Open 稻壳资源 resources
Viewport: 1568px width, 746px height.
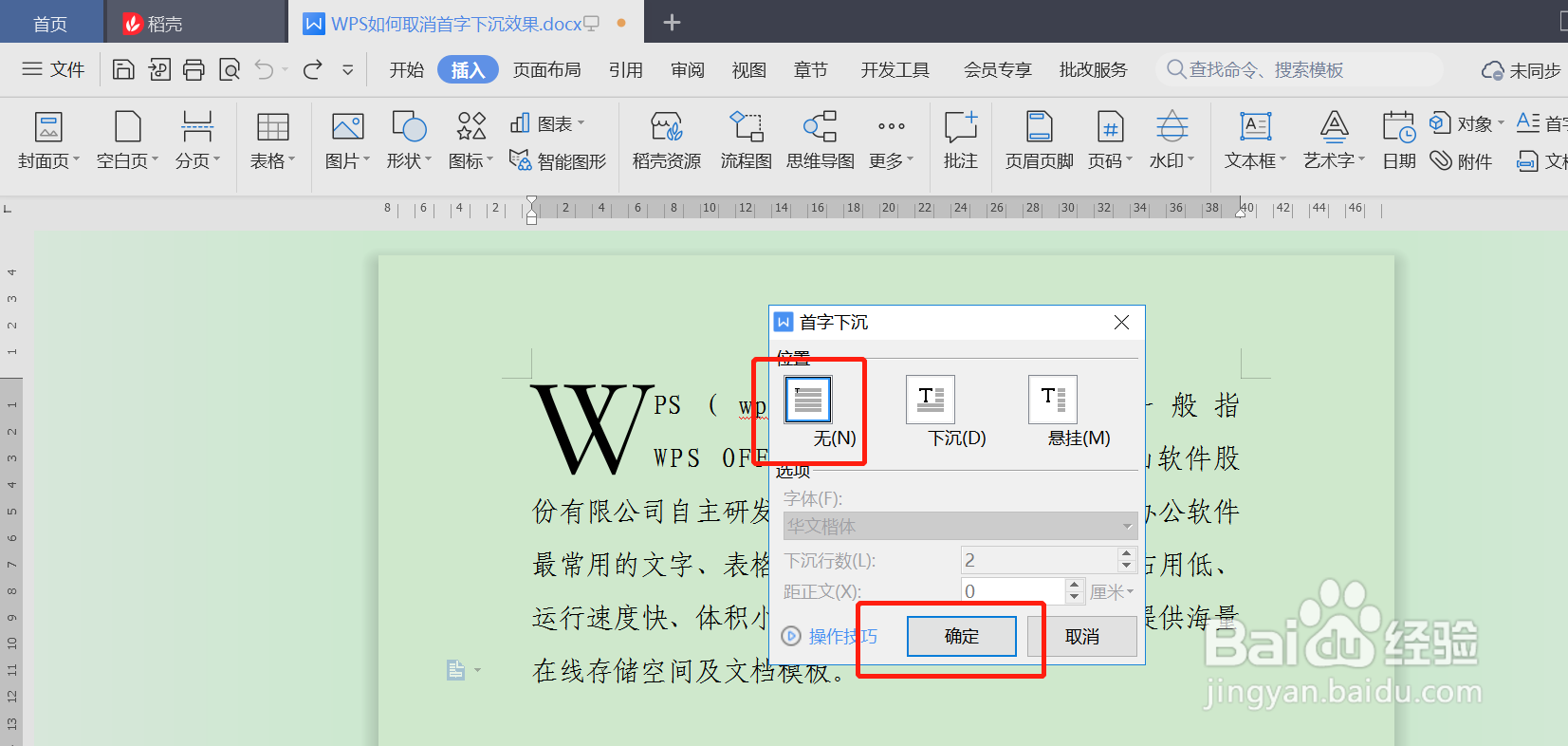click(667, 140)
